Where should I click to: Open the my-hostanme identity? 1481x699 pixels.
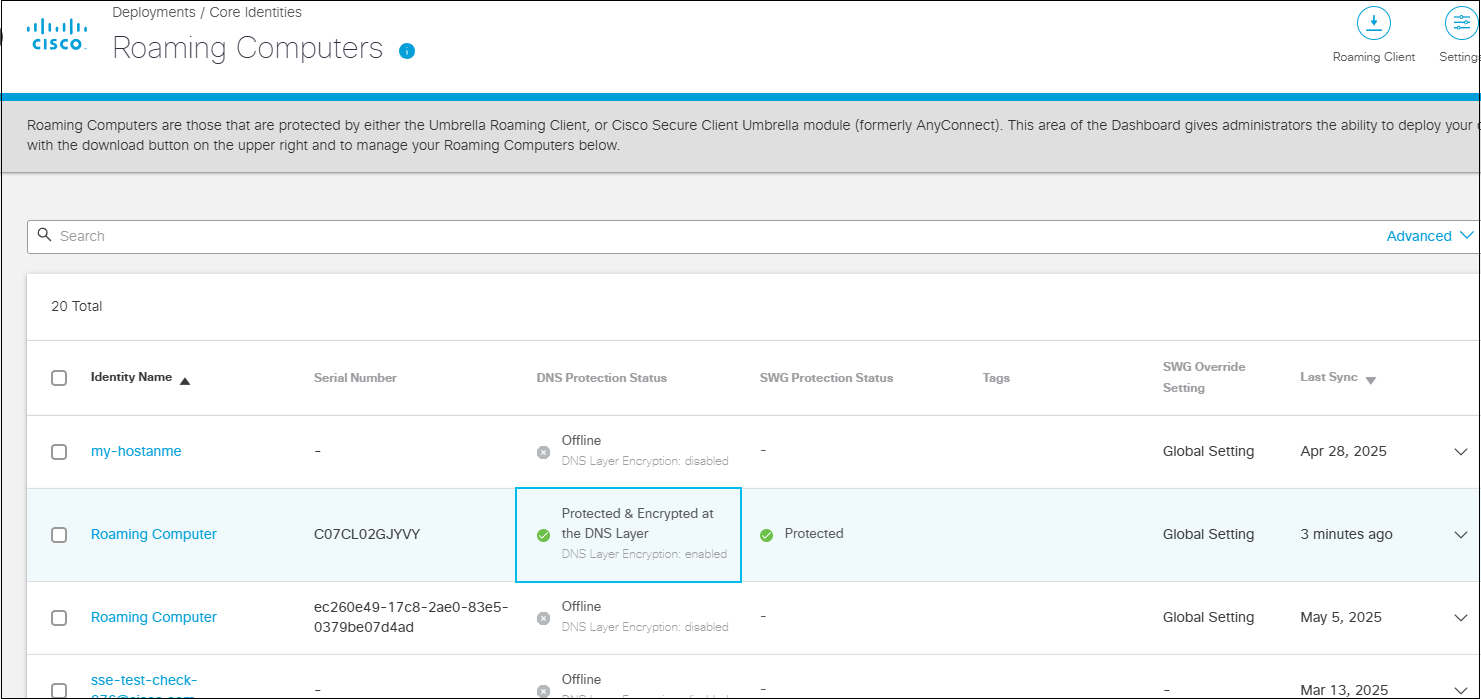[136, 451]
